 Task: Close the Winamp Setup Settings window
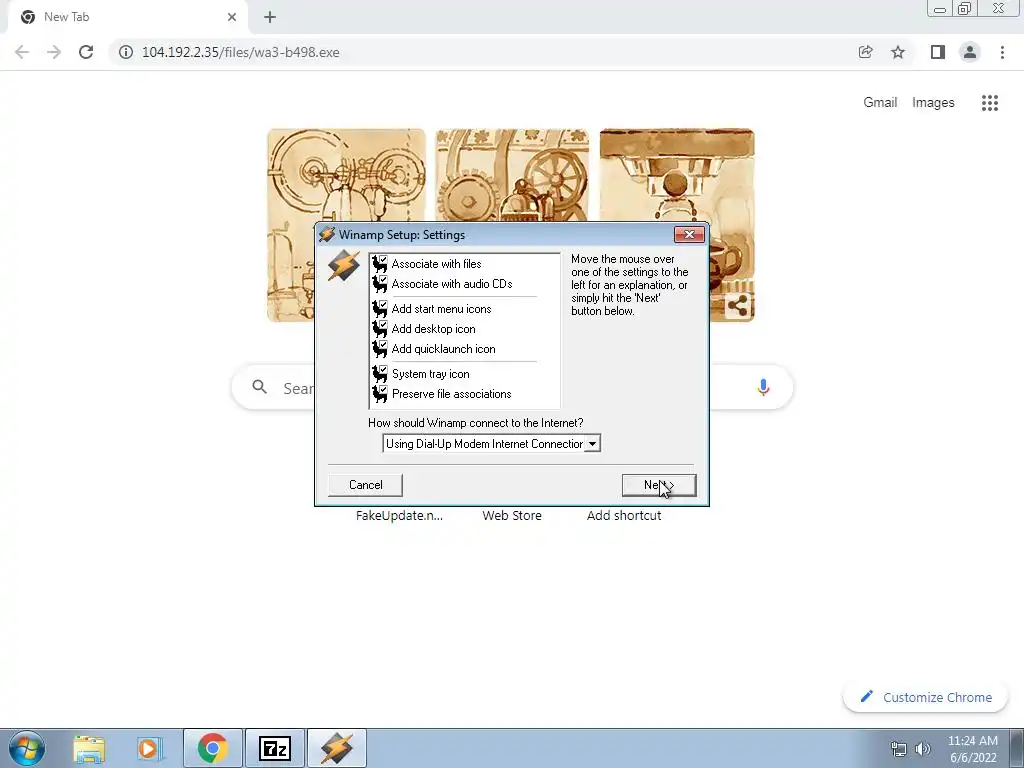click(x=689, y=234)
